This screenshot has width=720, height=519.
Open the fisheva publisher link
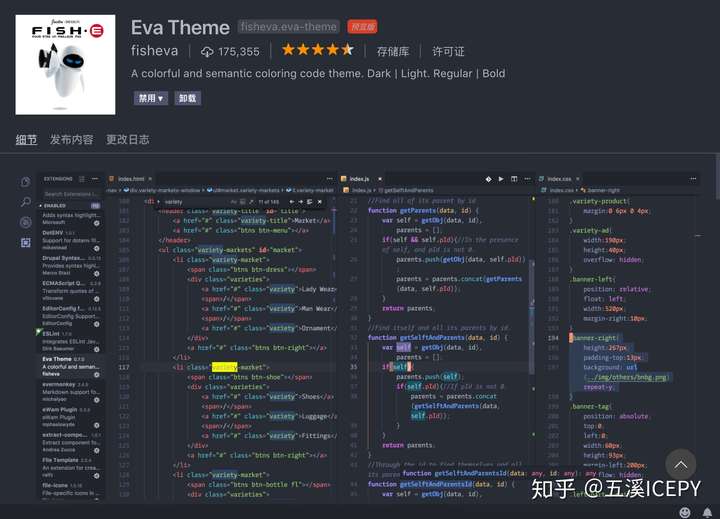click(154, 51)
